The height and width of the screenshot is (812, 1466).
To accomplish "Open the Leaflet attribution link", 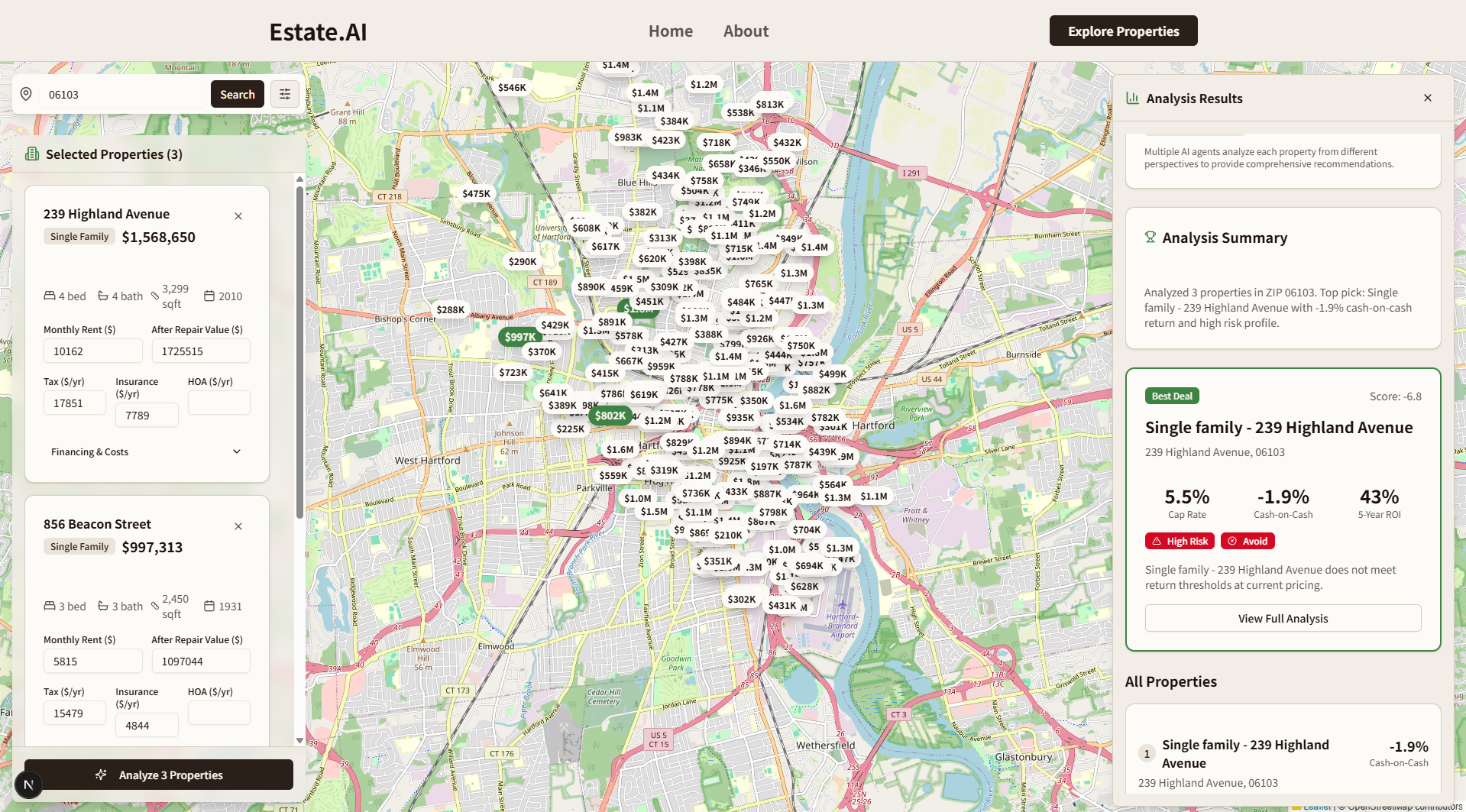I will click(x=1316, y=807).
